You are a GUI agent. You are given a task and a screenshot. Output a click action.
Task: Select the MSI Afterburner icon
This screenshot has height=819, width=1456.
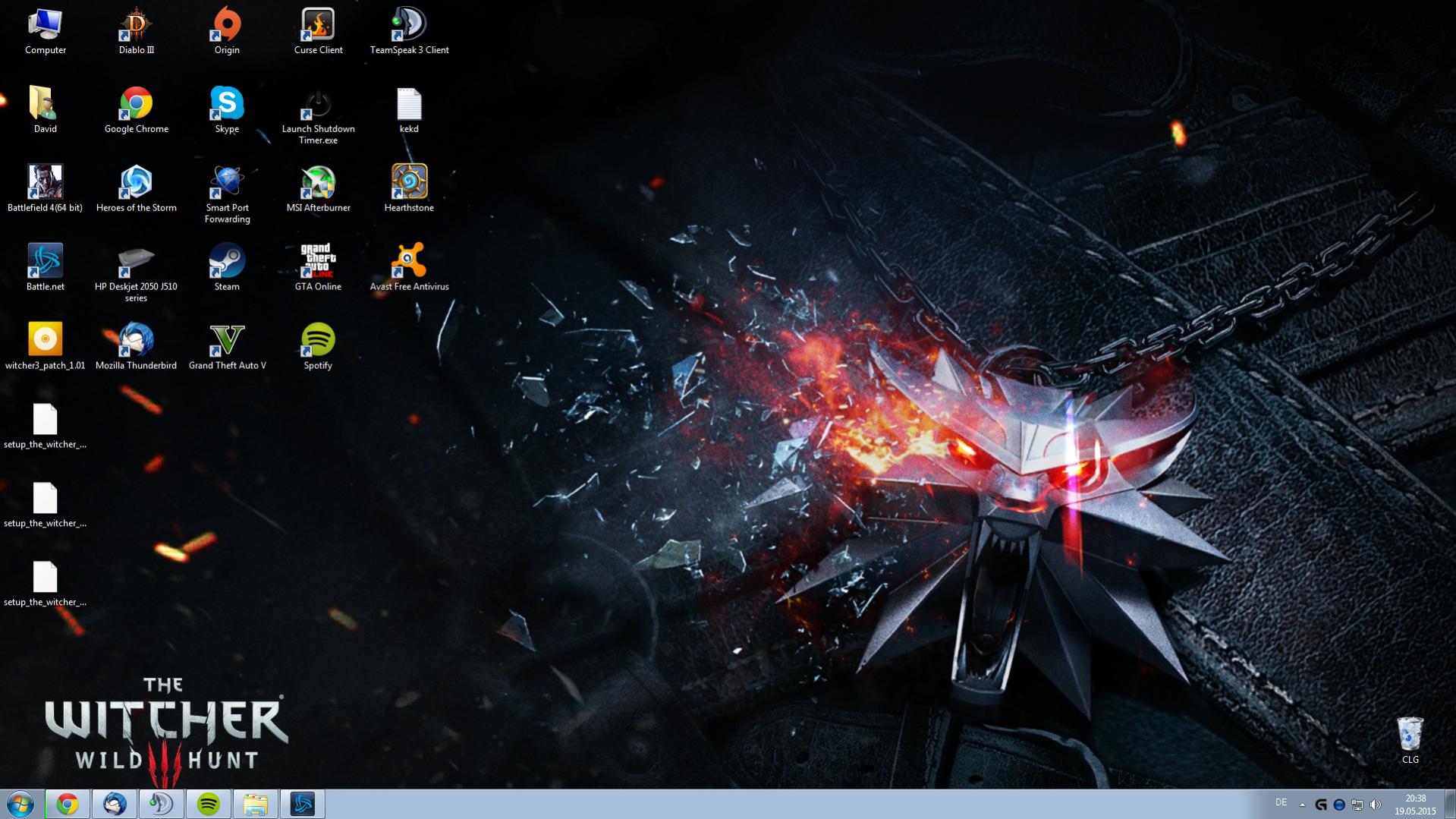click(318, 183)
